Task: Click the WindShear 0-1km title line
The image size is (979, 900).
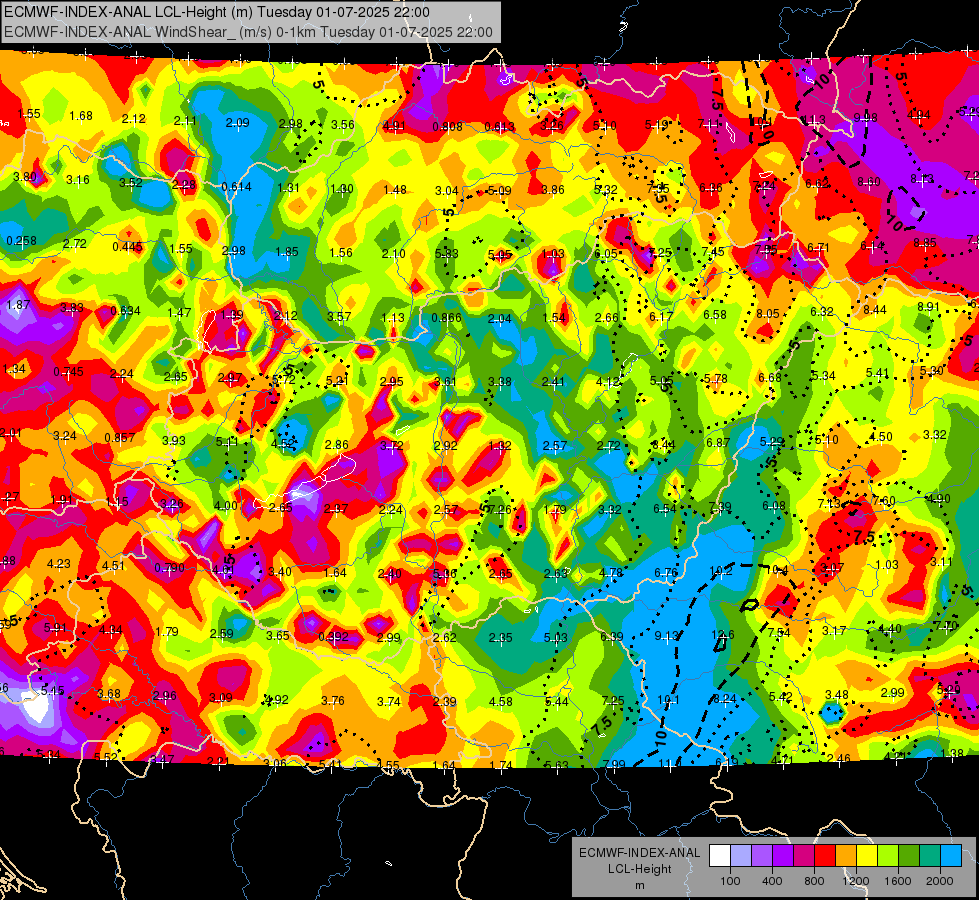Action: [x=248, y=32]
